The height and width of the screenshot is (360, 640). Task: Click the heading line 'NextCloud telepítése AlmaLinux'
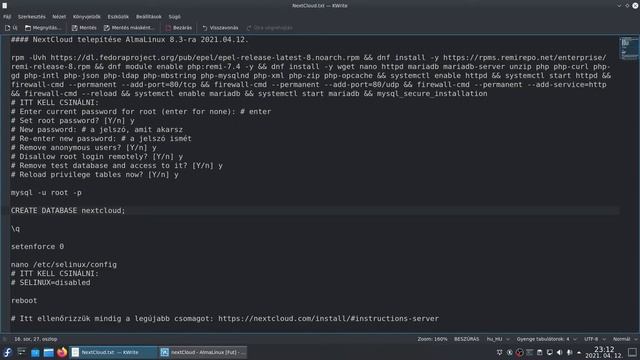click(x=129, y=40)
